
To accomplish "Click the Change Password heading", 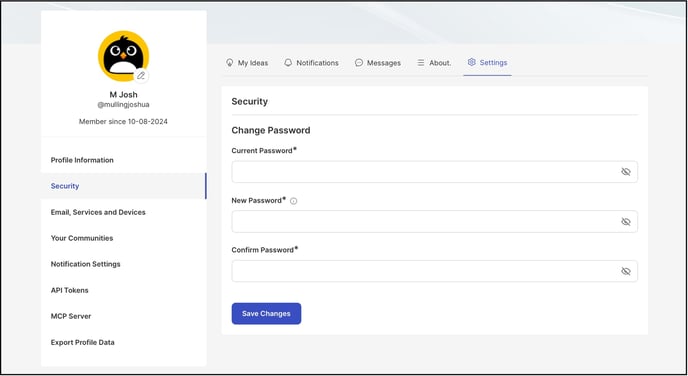I will coord(271,130).
